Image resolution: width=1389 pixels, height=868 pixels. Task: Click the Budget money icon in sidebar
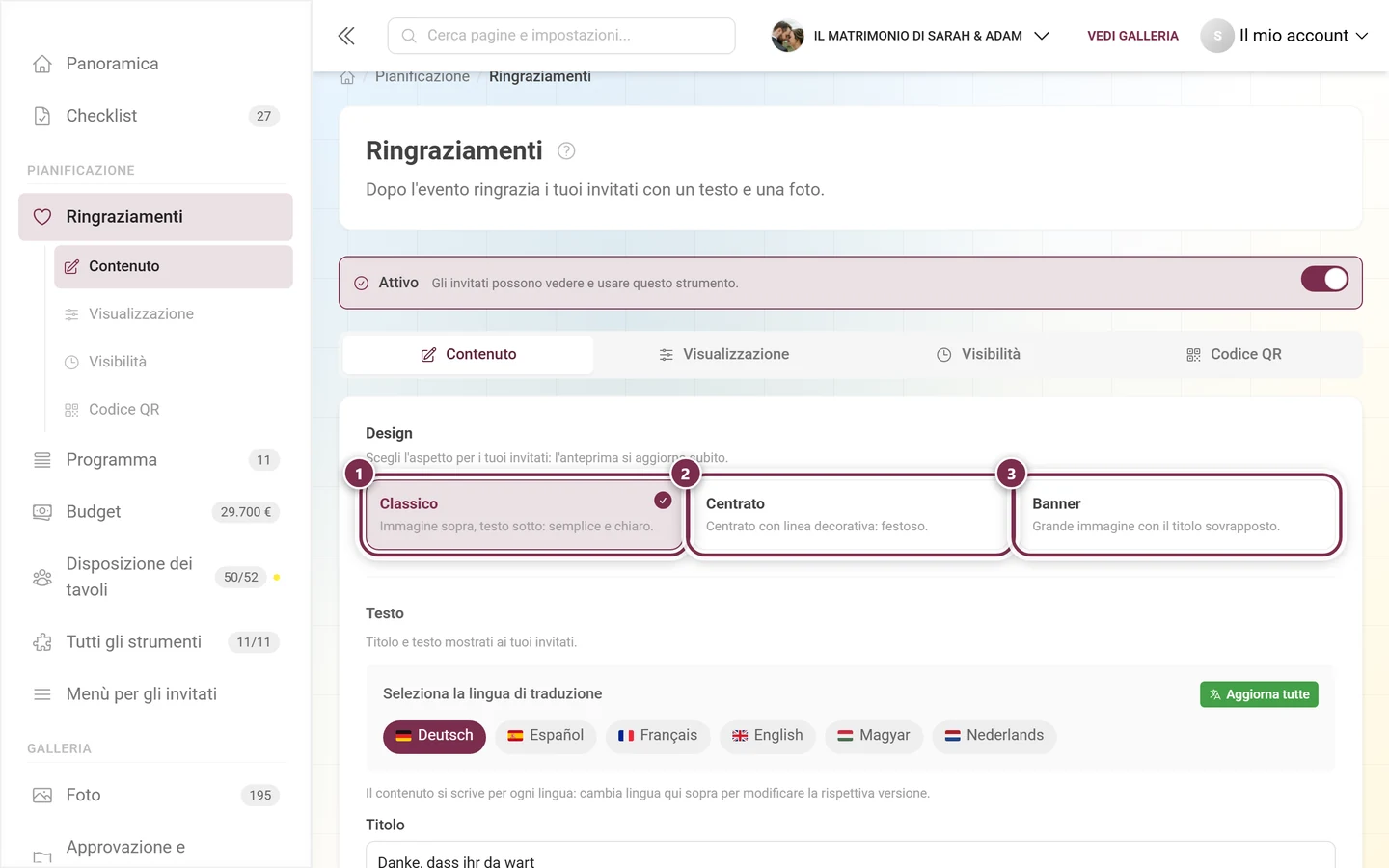click(42, 512)
